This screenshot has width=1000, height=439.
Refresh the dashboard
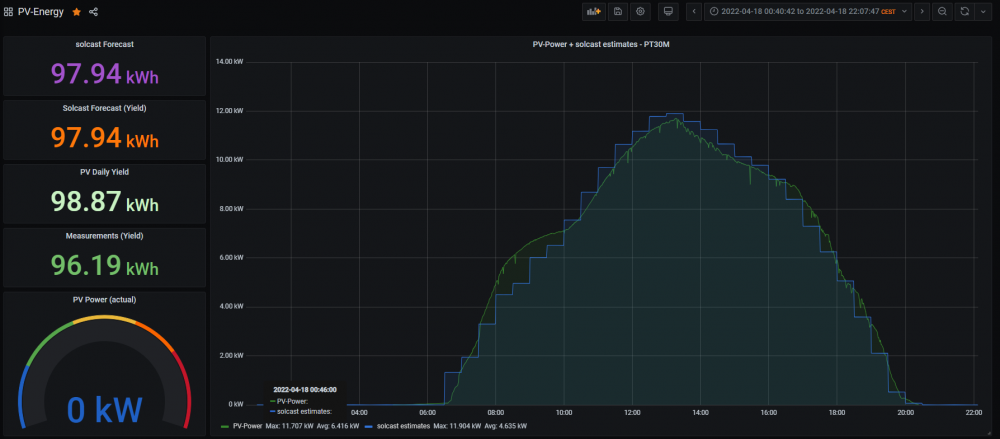pyautogui.click(x=964, y=11)
